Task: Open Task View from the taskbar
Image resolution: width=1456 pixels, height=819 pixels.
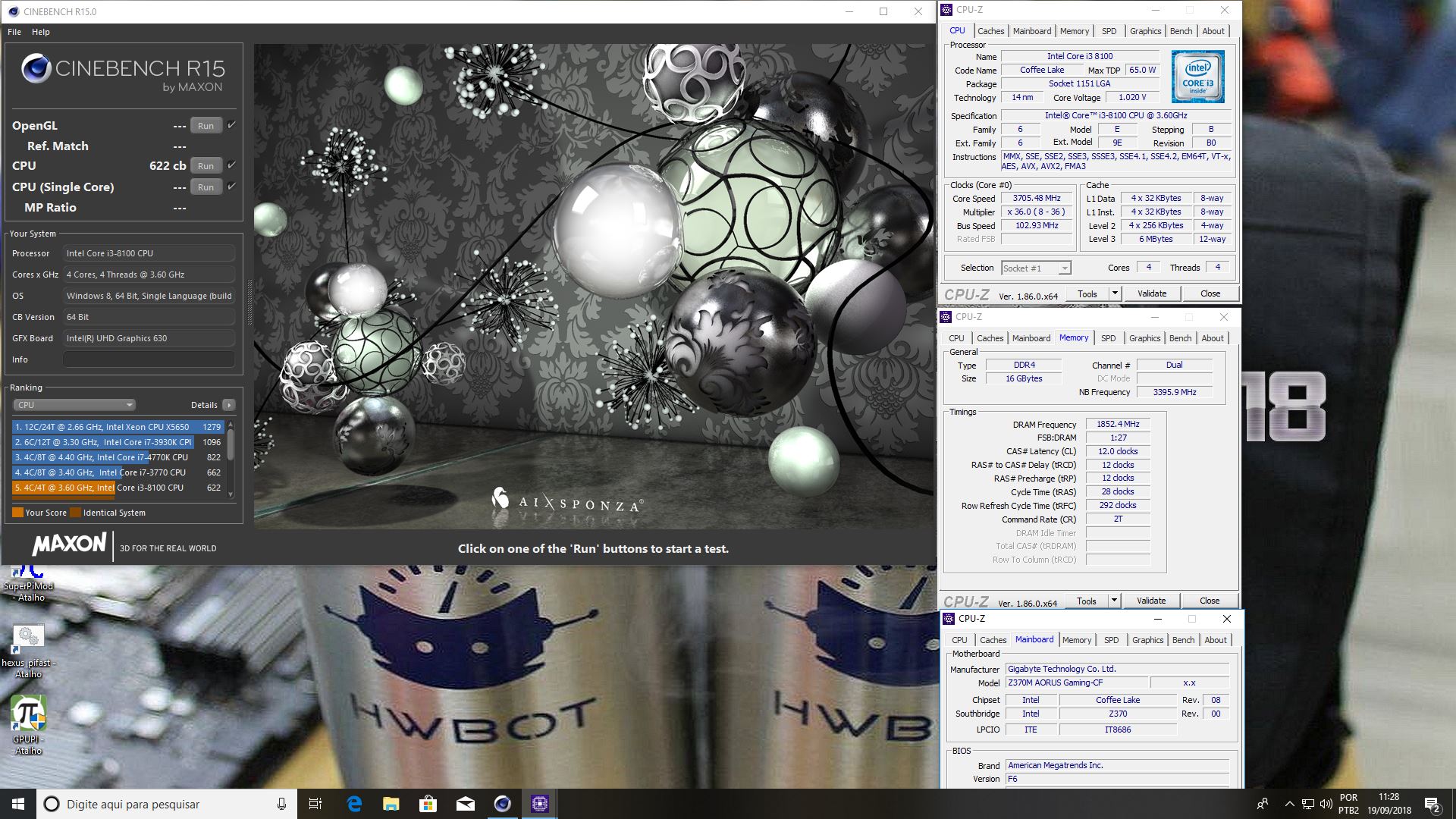Action: point(315,804)
